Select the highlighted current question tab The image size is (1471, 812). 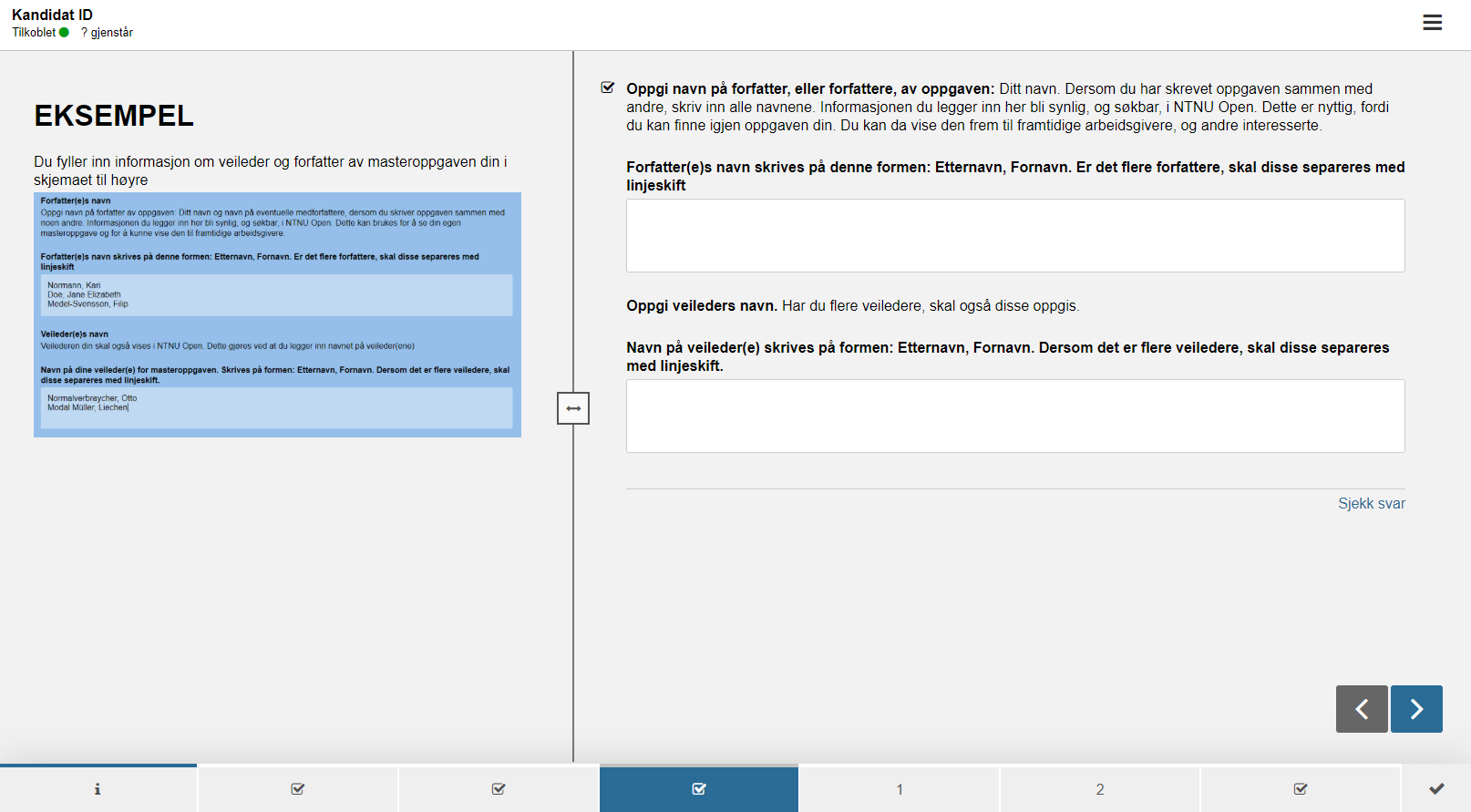(699, 789)
